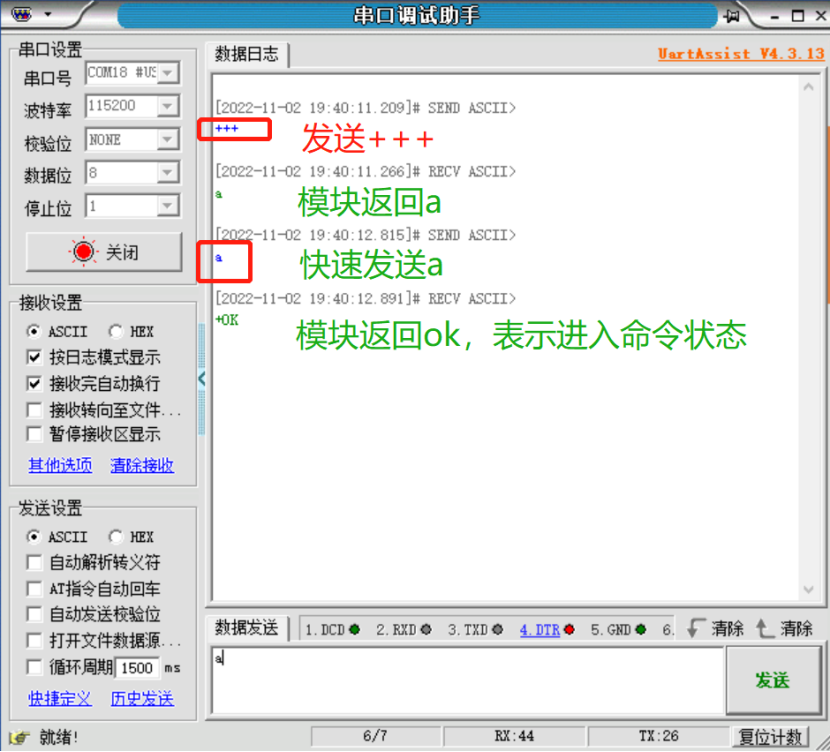Enable 暂停接收区显示 checkbox
Viewport: 830px width, 752px height.
[x=34, y=434]
